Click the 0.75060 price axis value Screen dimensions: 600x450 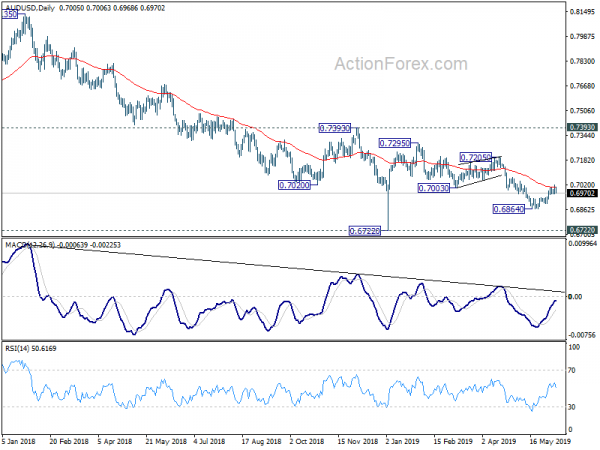[x=582, y=111]
